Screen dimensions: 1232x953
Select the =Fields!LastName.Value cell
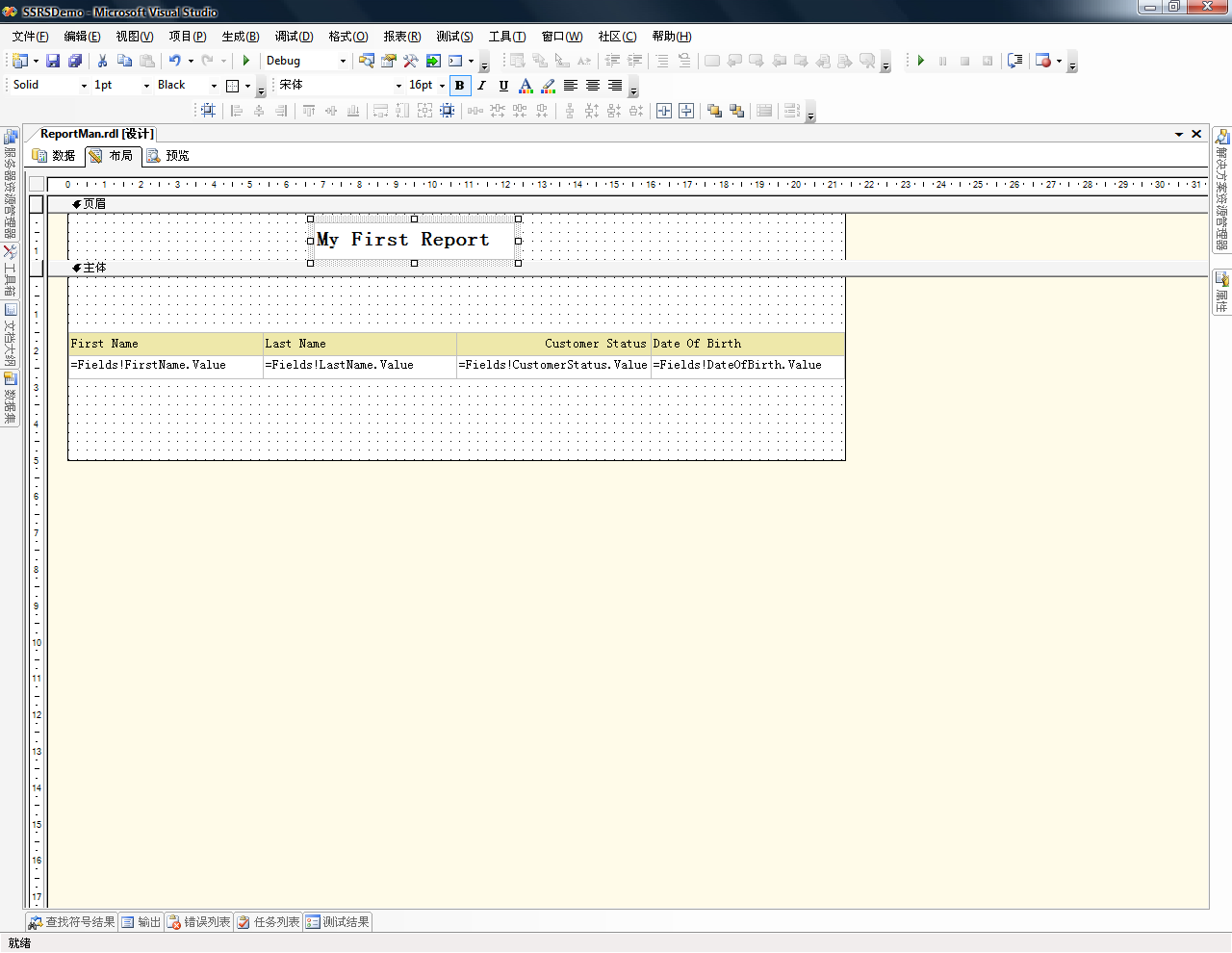(360, 366)
